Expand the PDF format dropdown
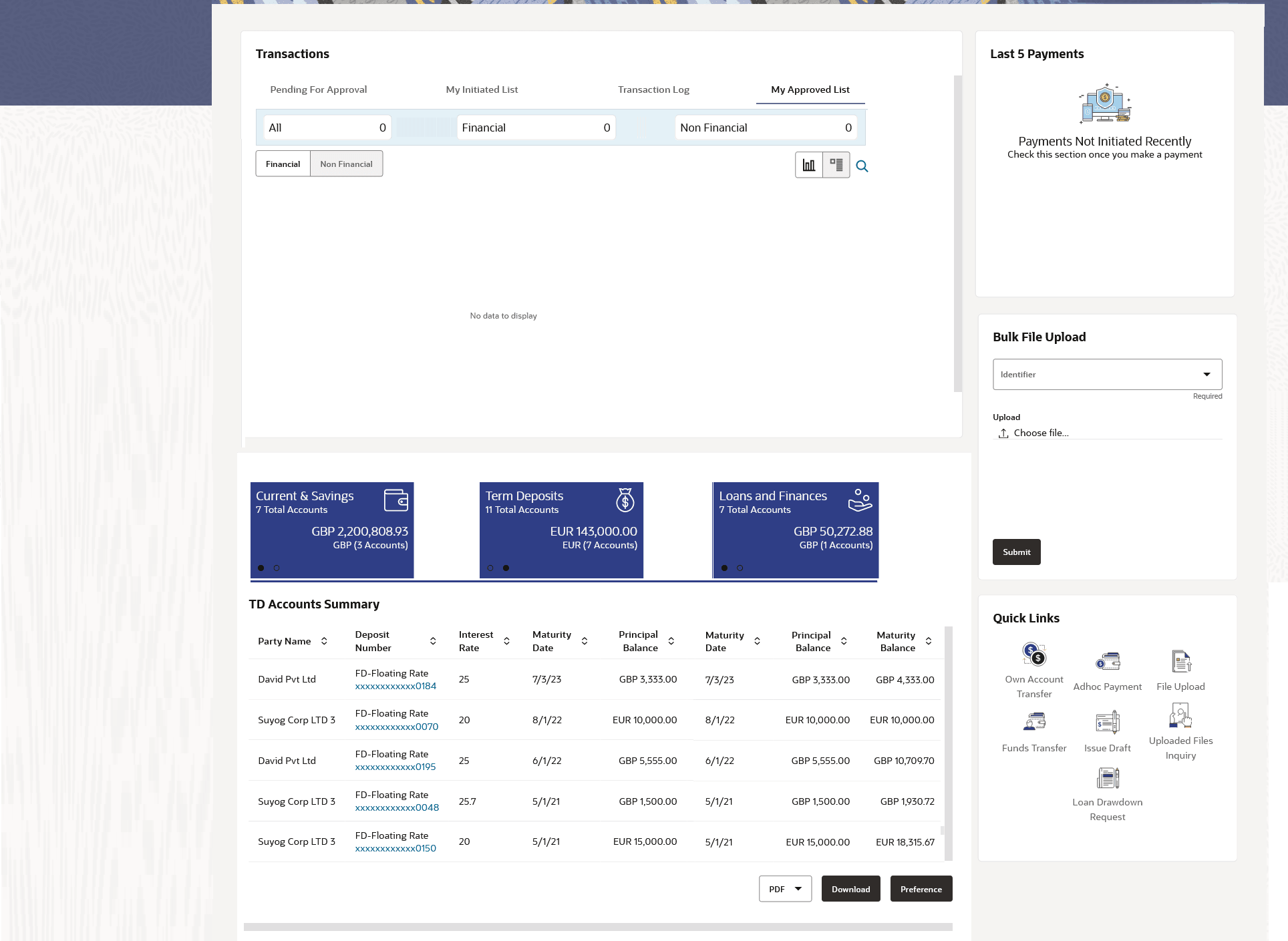This screenshot has height=941, width=1288. 785,890
